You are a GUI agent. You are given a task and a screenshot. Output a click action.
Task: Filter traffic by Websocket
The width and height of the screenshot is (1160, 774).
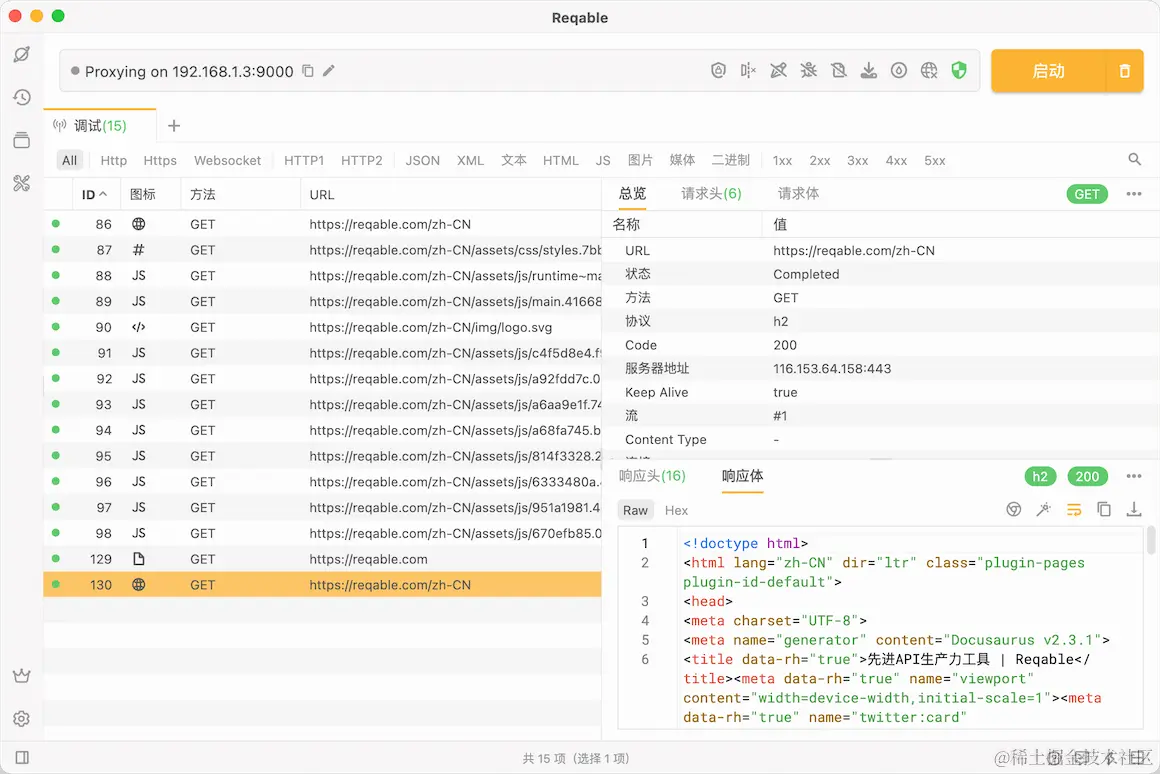(227, 161)
